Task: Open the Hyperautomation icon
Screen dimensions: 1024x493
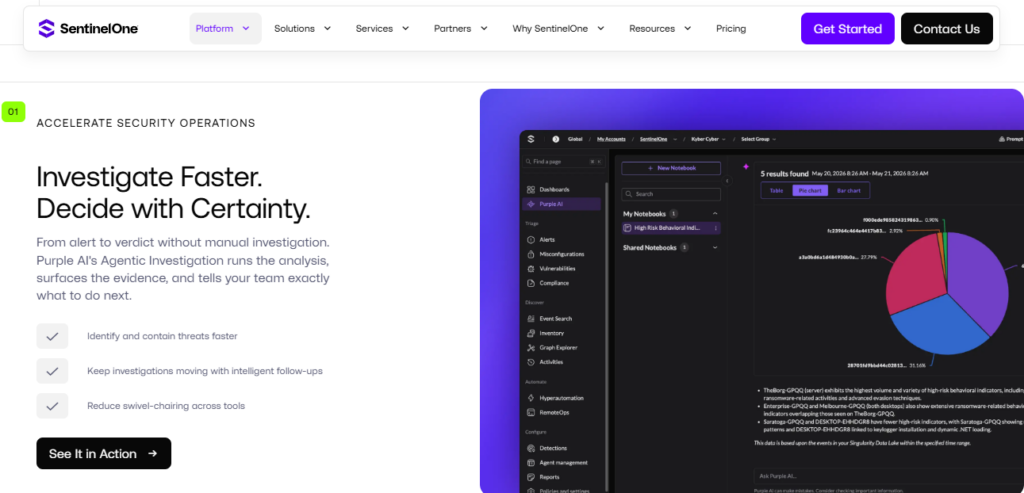Action: tap(531, 398)
